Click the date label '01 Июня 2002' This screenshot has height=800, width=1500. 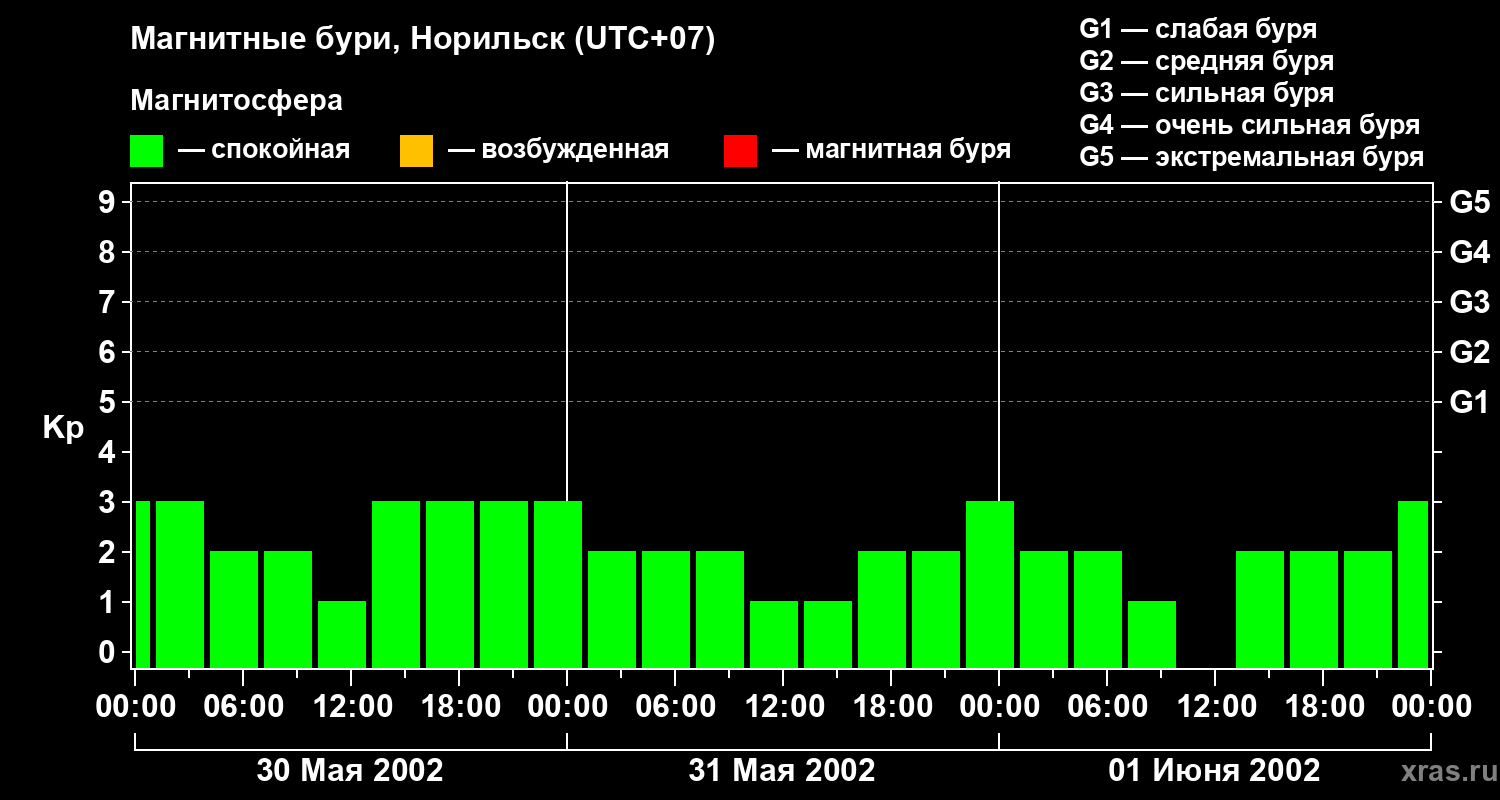1214,771
